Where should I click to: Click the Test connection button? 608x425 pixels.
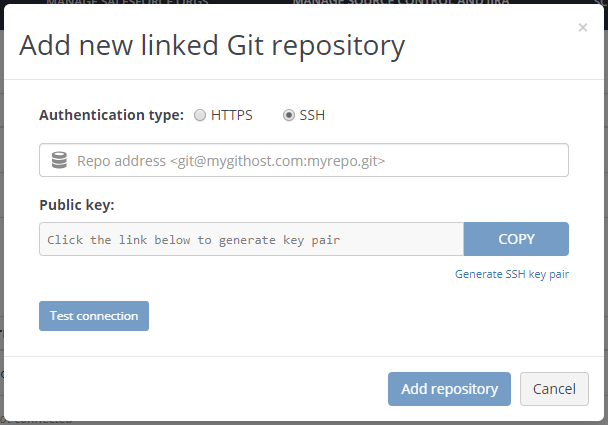(x=94, y=316)
